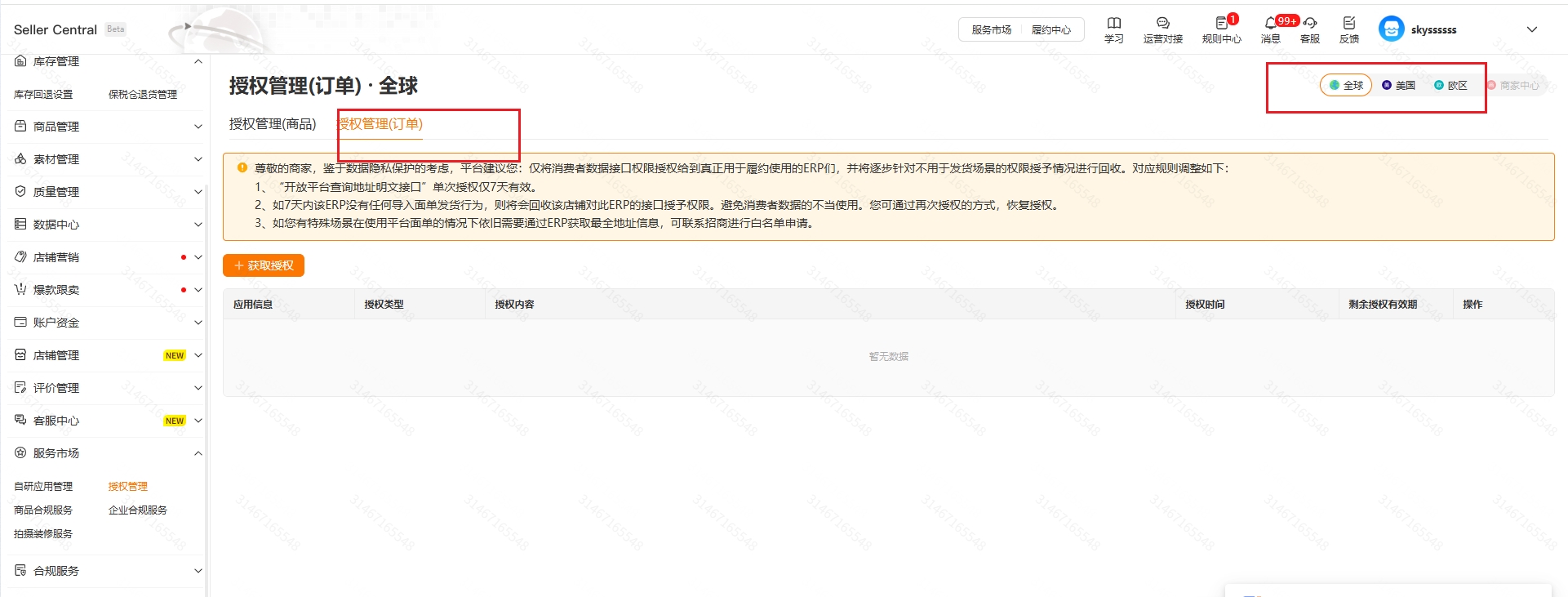1568x597 pixels.
Task: Click the 剩余授权有效期 column header
Action: 1383,305
